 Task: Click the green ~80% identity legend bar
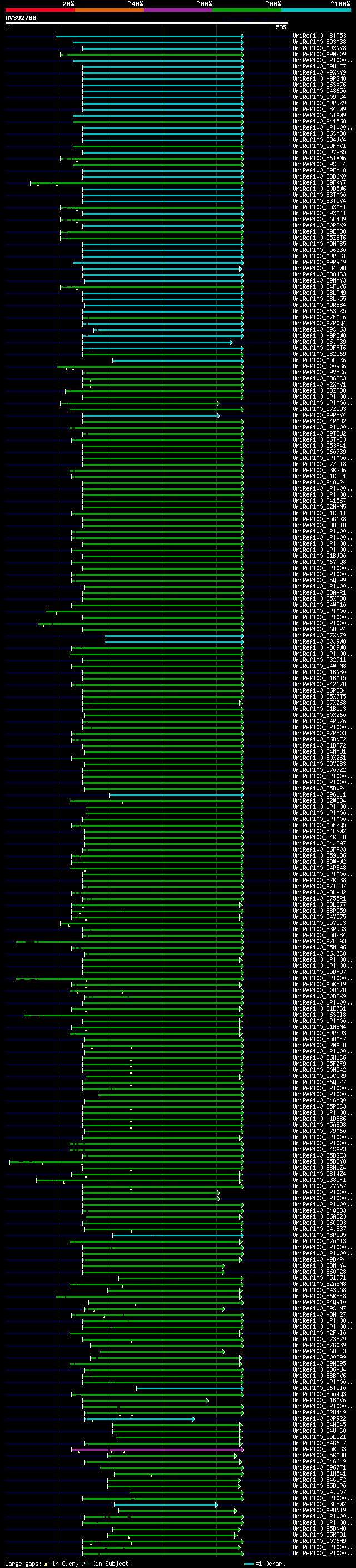pos(247,10)
